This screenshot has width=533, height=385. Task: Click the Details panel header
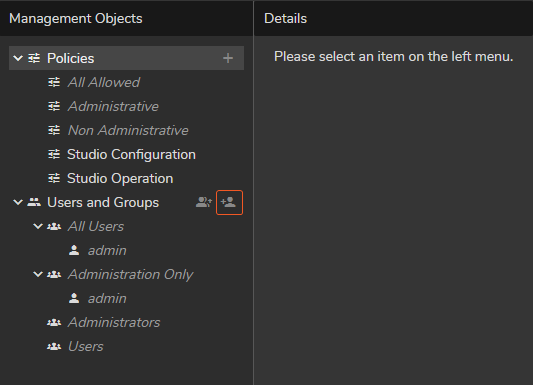pyautogui.click(x=285, y=18)
